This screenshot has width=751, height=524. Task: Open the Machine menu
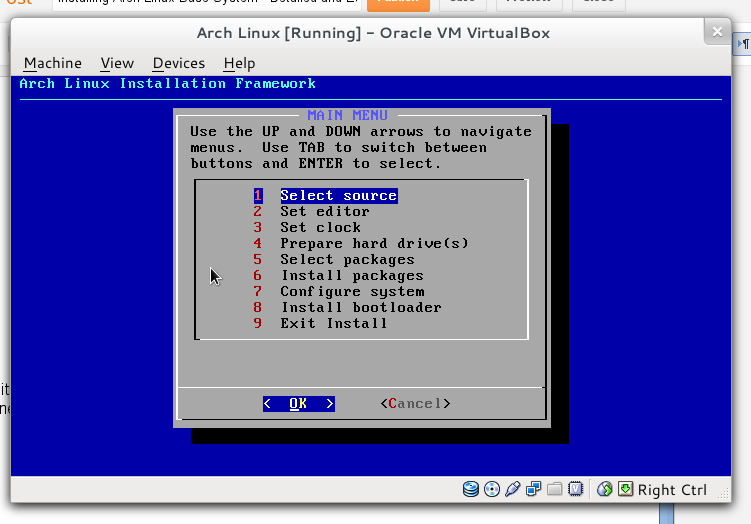[53, 63]
